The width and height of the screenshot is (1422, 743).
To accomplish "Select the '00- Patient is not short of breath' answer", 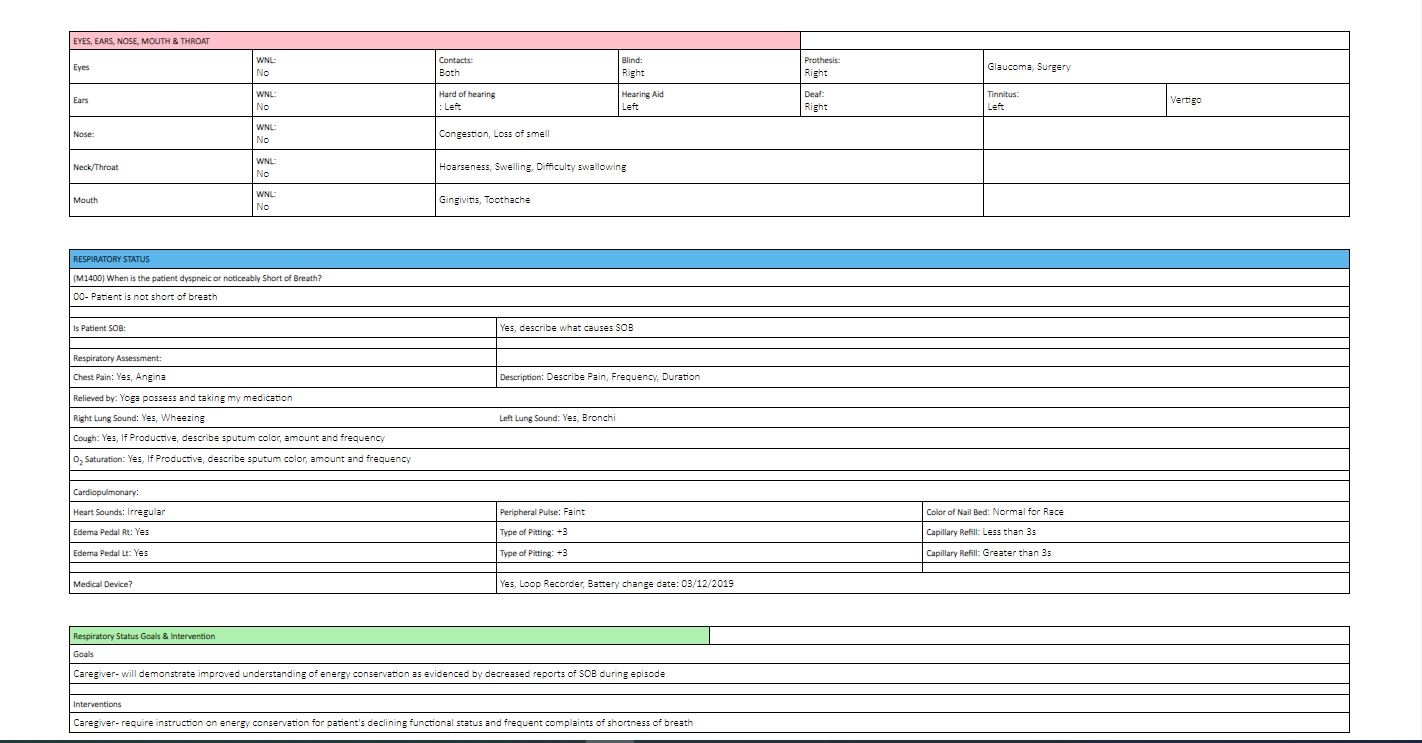I will [x=145, y=297].
